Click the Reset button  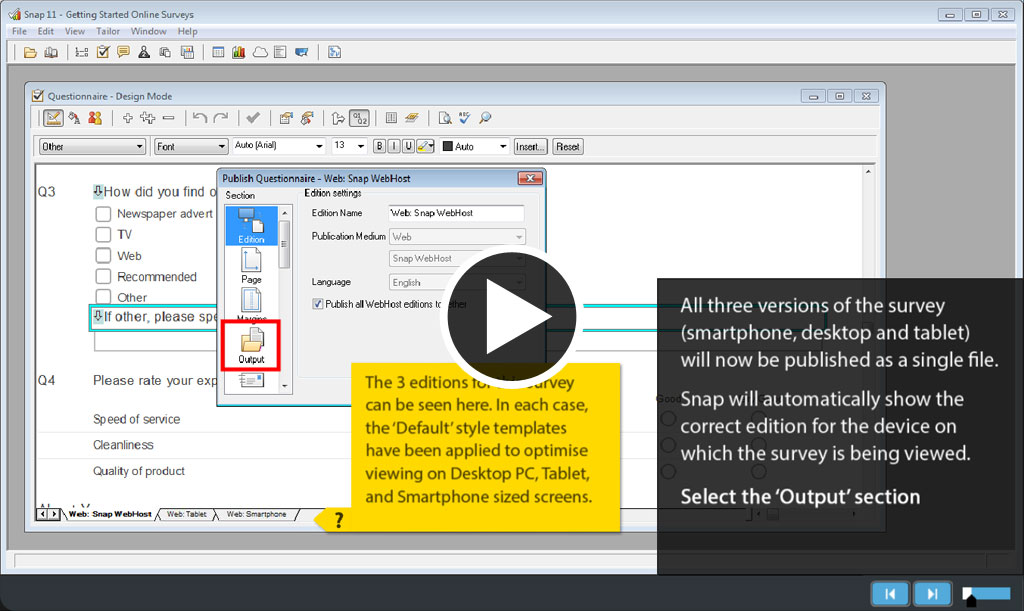[568, 146]
